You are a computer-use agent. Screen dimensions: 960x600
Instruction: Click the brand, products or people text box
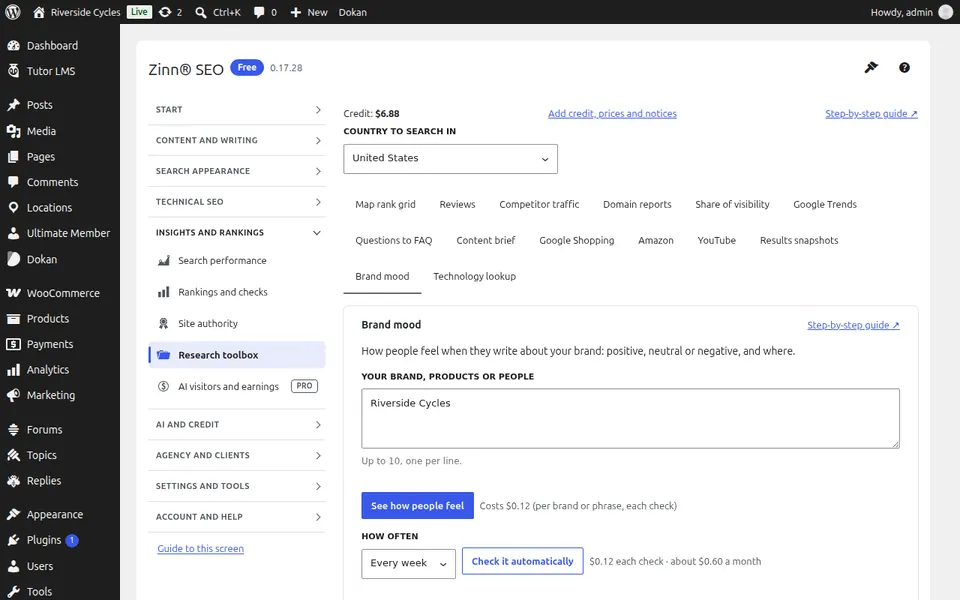(x=631, y=419)
